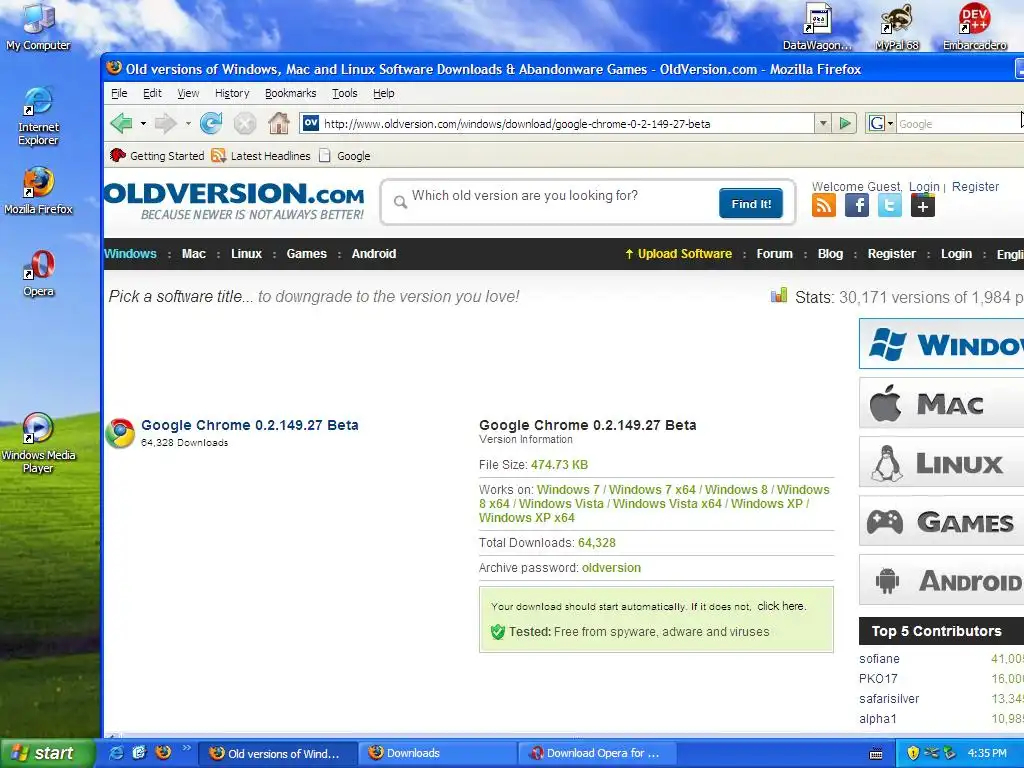The width and height of the screenshot is (1024, 768).
Task: Click the Google bookmark in toolbar
Action: click(x=345, y=155)
